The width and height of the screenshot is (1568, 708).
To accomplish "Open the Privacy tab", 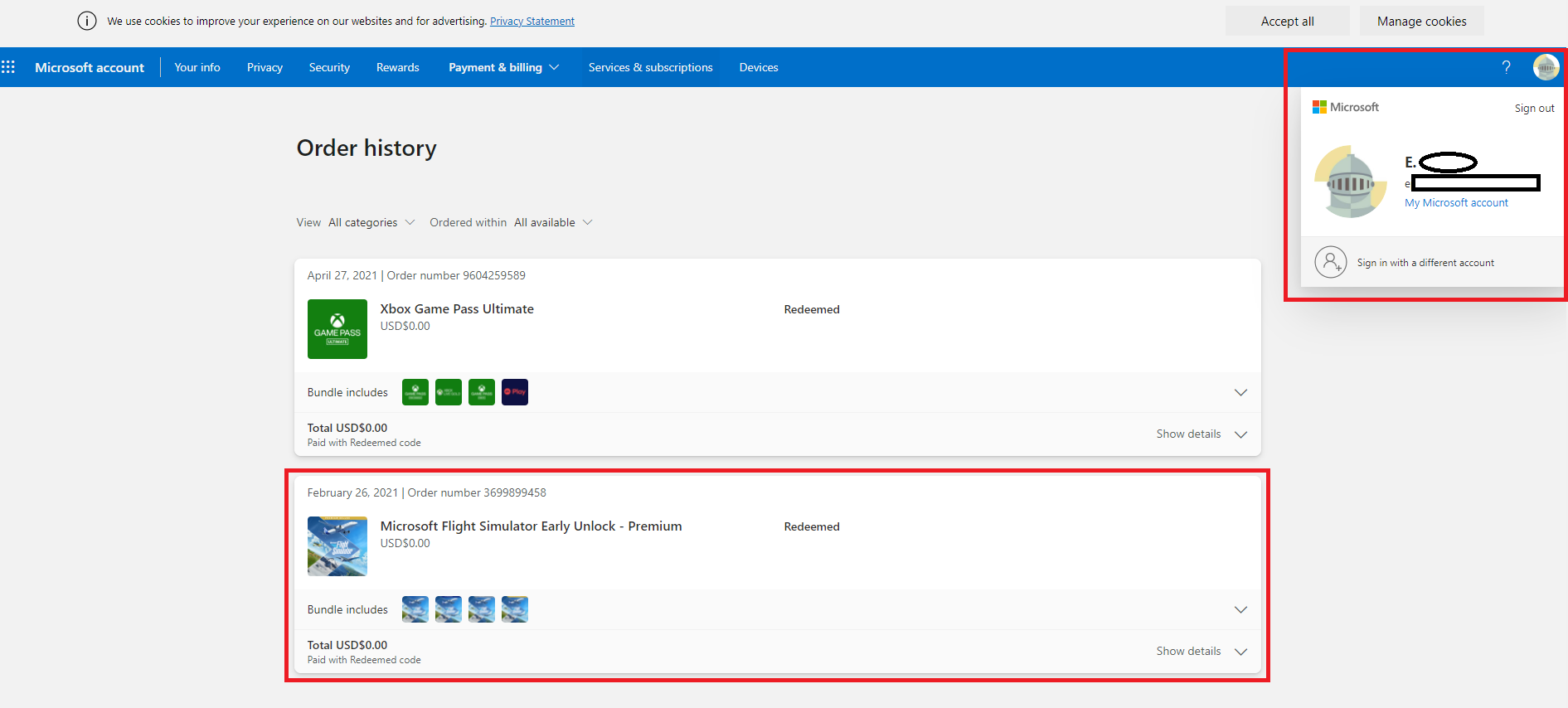I will tap(265, 67).
